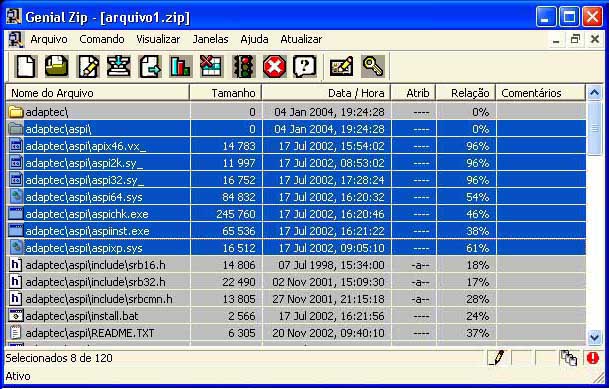Click the date 20 Nov 2002, 09:40:10
This screenshot has width=609, height=389.
click(328, 333)
